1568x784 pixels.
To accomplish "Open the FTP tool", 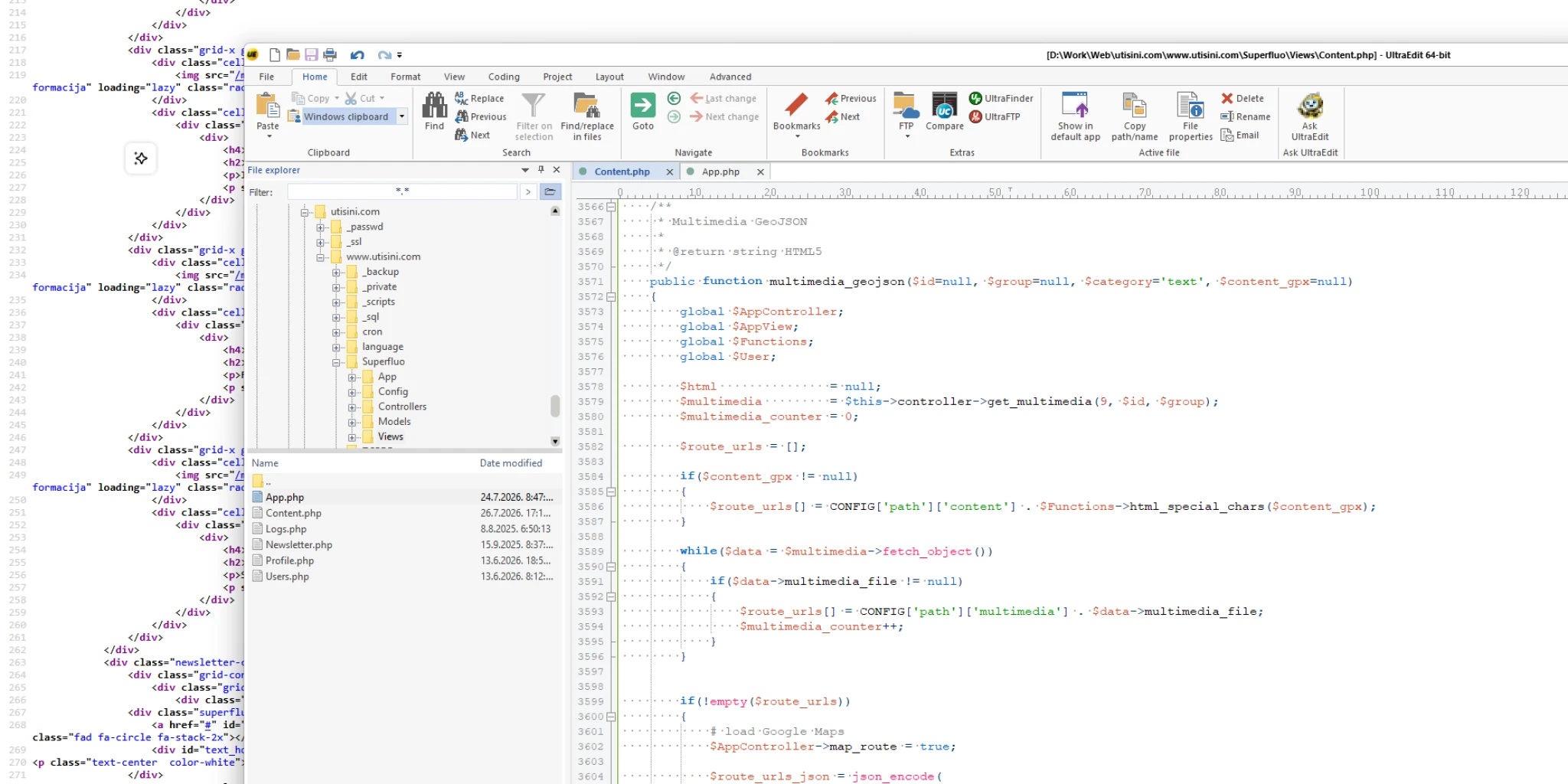I will coord(905,106).
